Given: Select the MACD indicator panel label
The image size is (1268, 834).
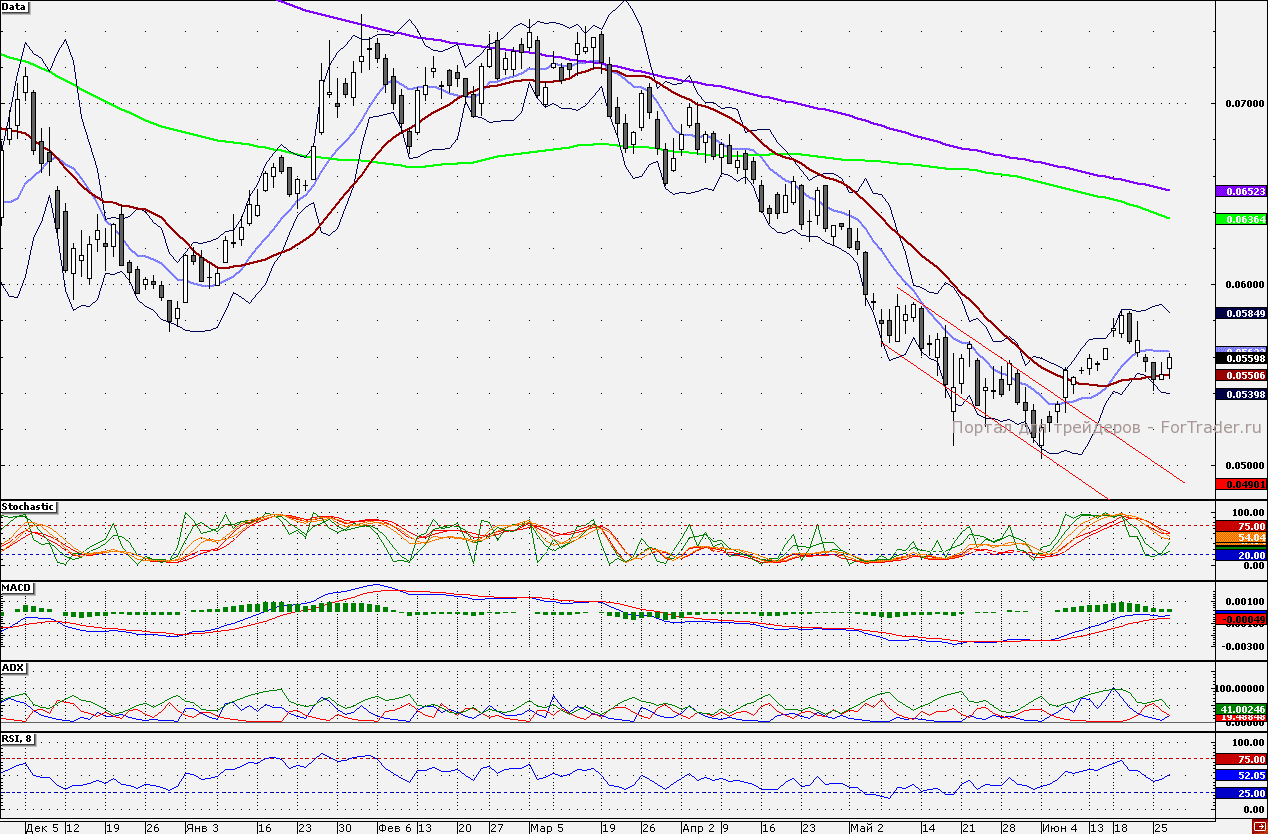Looking at the screenshot, I should [15, 586].
